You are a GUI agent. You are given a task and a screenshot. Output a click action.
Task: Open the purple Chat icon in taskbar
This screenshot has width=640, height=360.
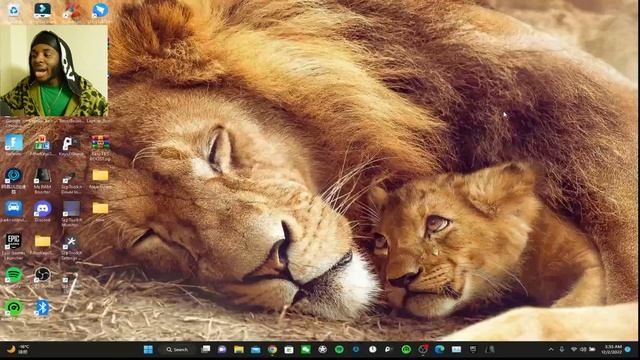click(x=222, y=349)
